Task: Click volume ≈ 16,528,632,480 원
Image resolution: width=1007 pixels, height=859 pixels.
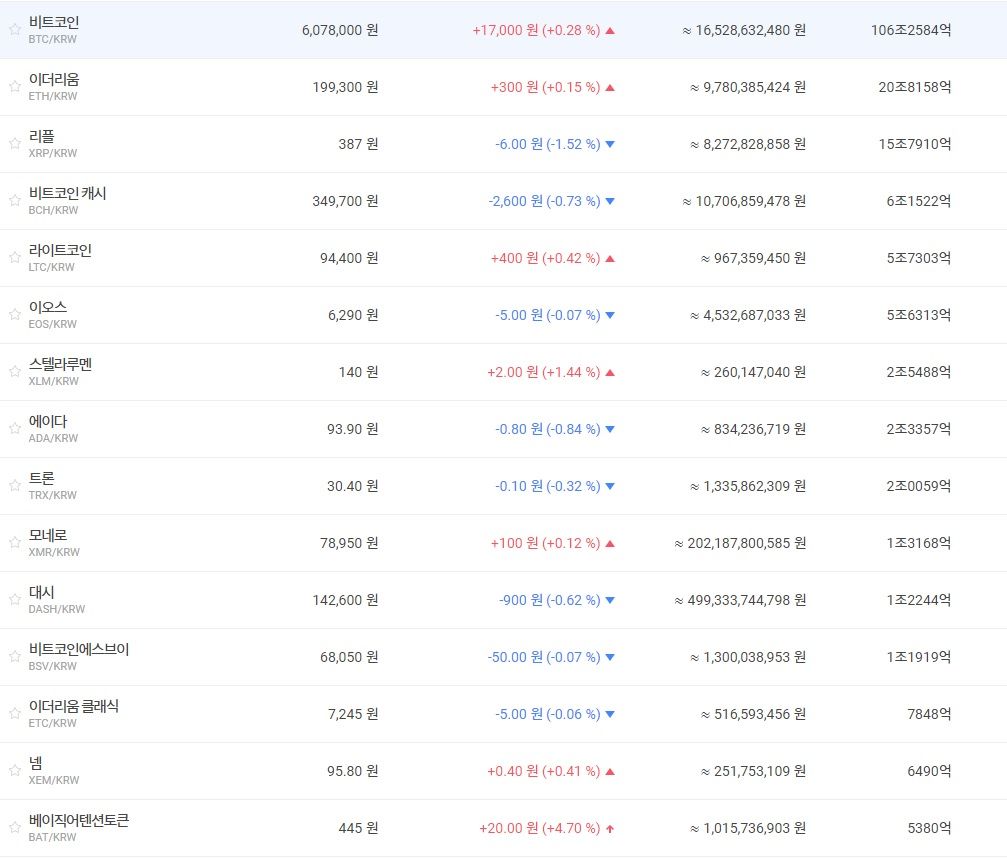Action: pos(744,30)
